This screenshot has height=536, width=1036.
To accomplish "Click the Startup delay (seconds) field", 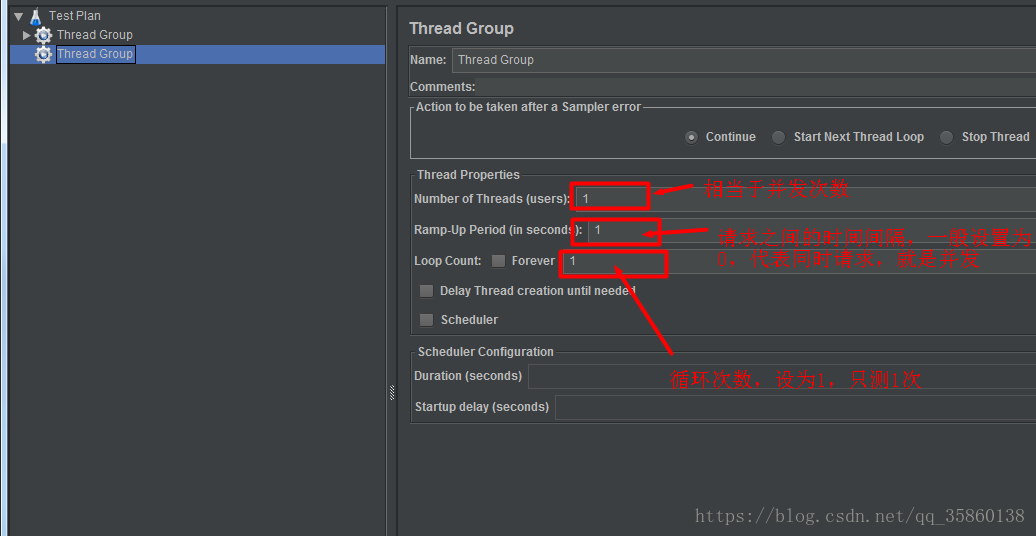I will coord(796,407).
